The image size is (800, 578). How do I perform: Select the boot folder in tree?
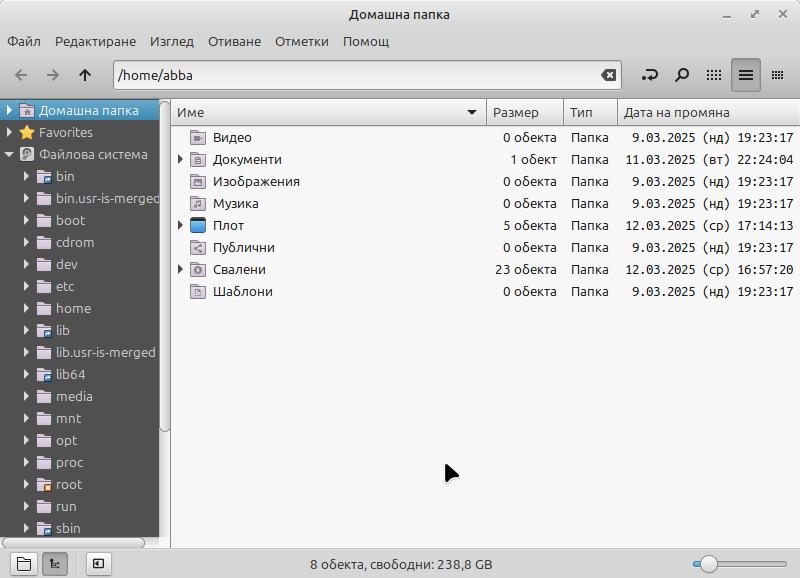click(x=70, y=220)
